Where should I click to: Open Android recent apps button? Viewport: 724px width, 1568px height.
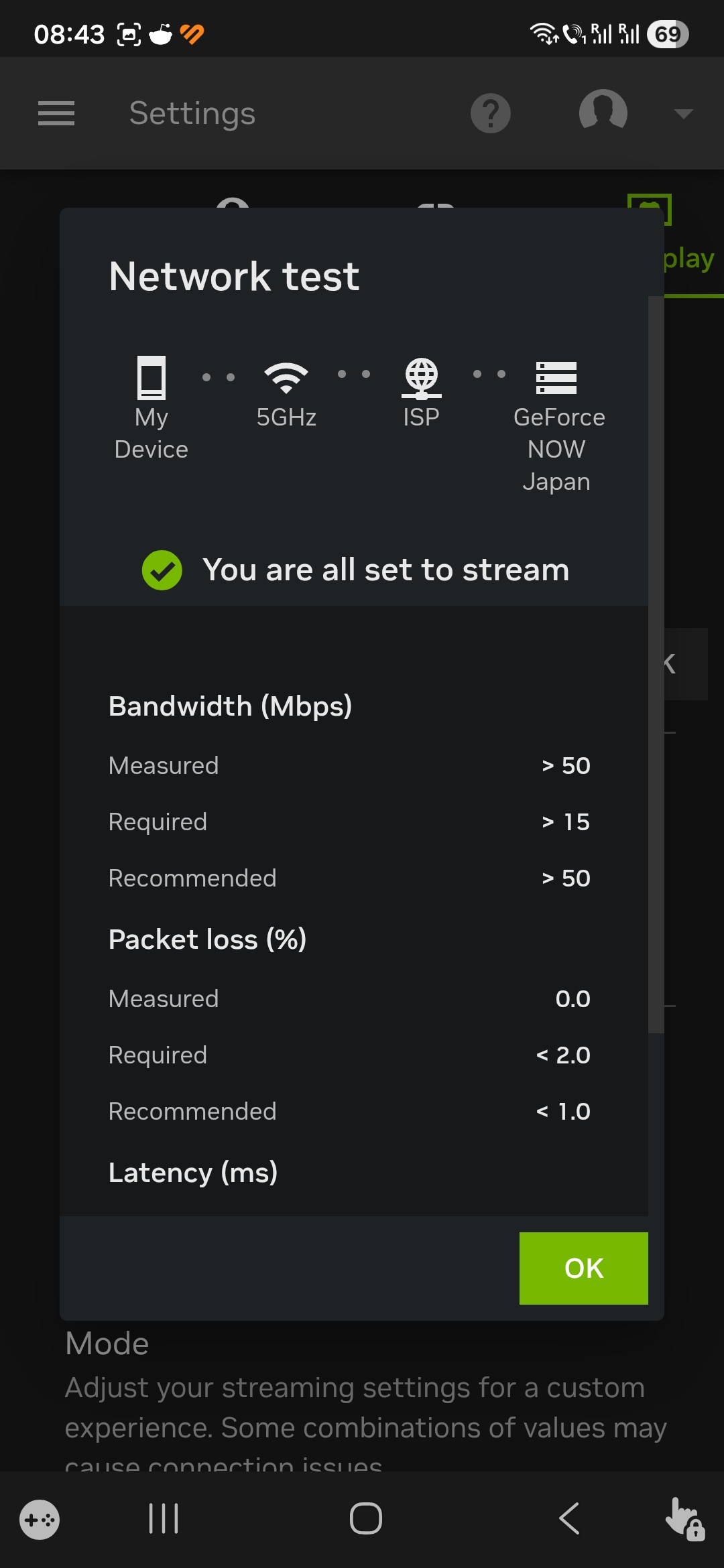coord(164,1518)
